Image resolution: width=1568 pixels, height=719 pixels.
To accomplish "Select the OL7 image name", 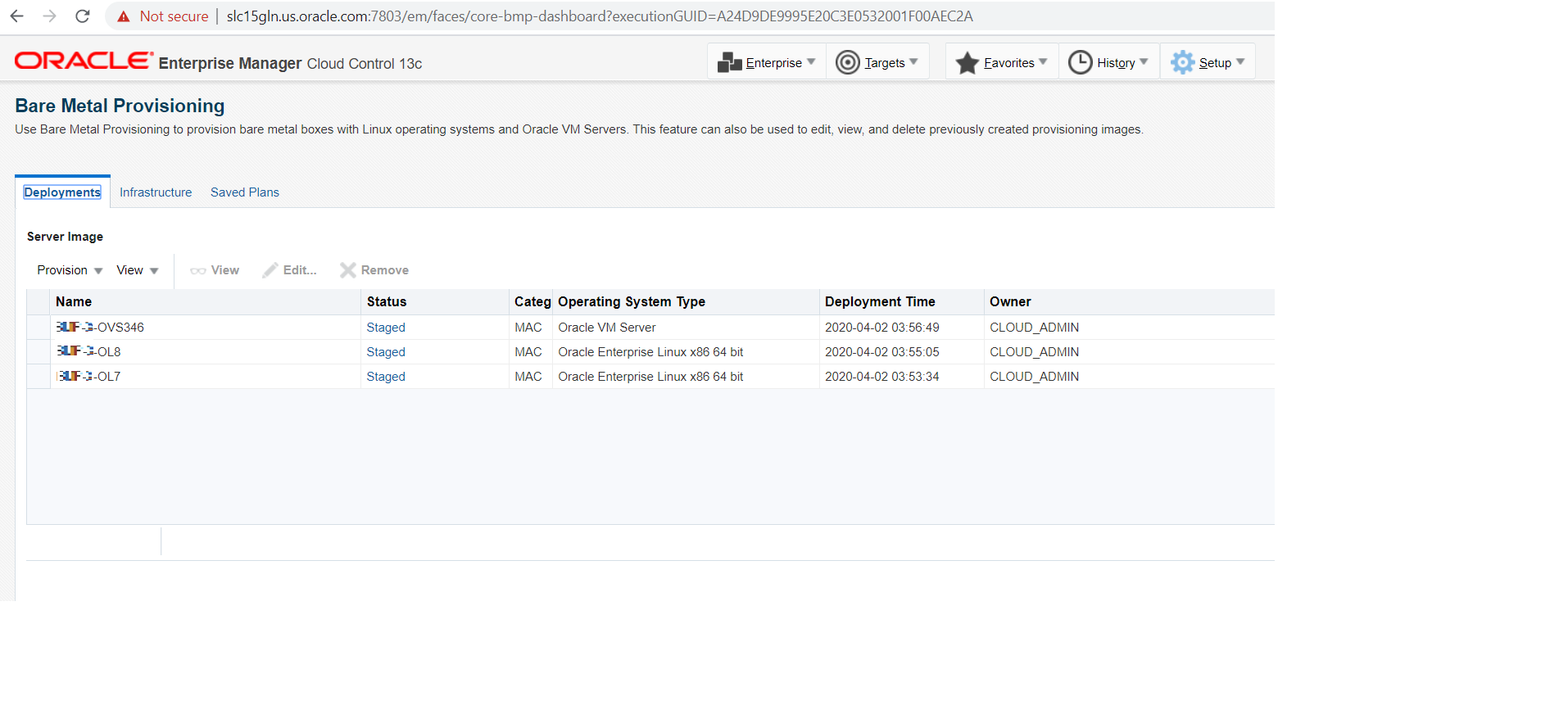I will coord(88,377).
